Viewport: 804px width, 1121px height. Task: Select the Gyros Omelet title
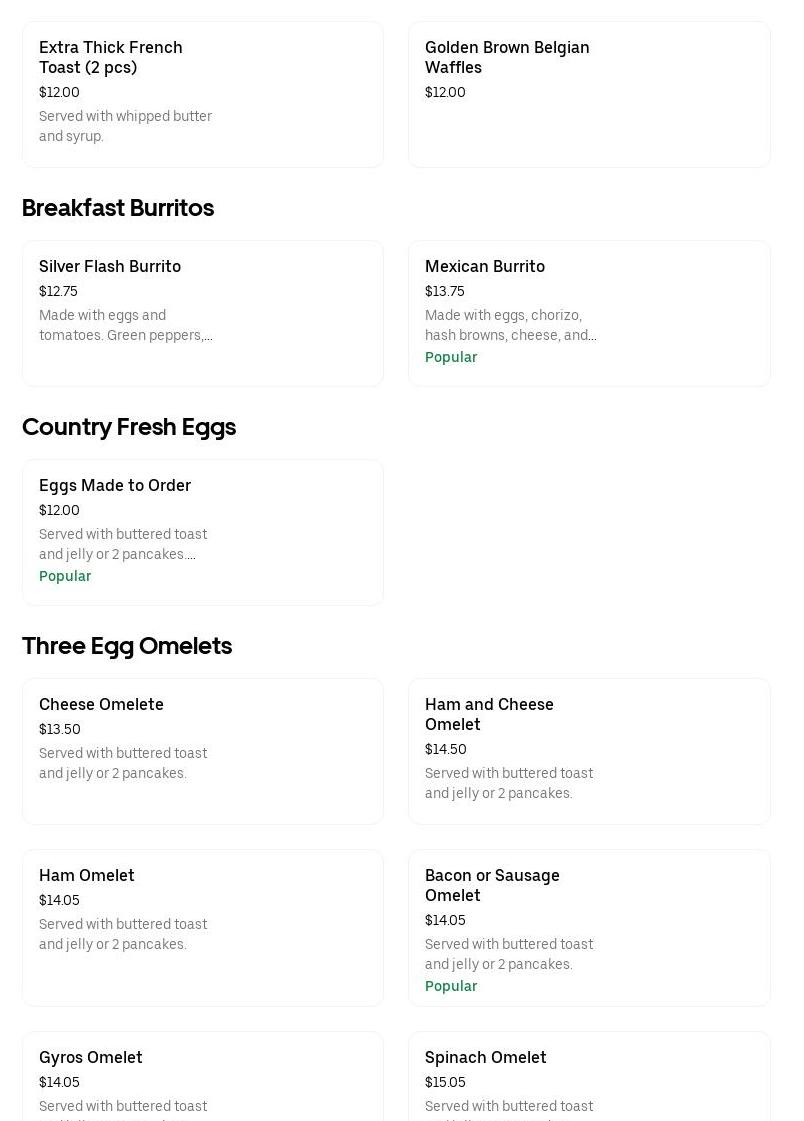tap(91, 1057)
